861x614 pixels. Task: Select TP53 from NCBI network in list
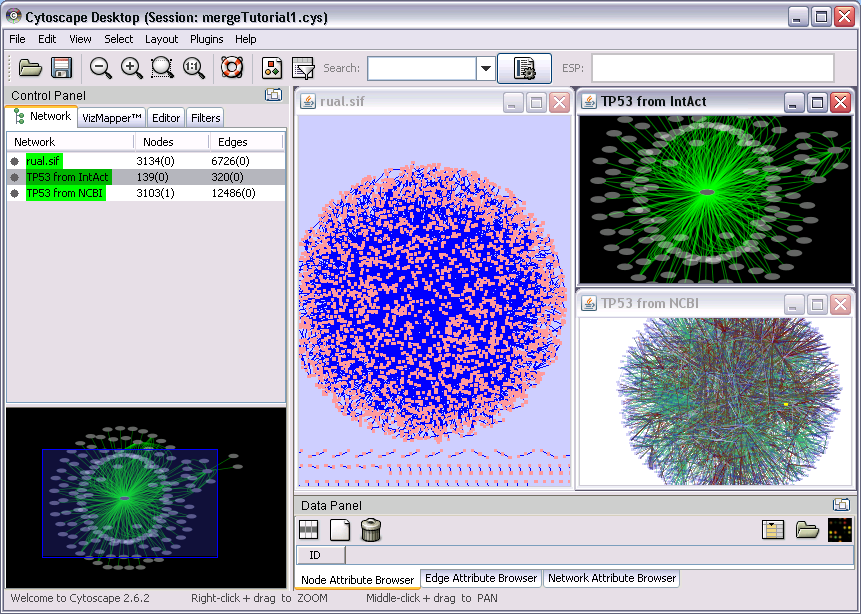tap(64, 193)
